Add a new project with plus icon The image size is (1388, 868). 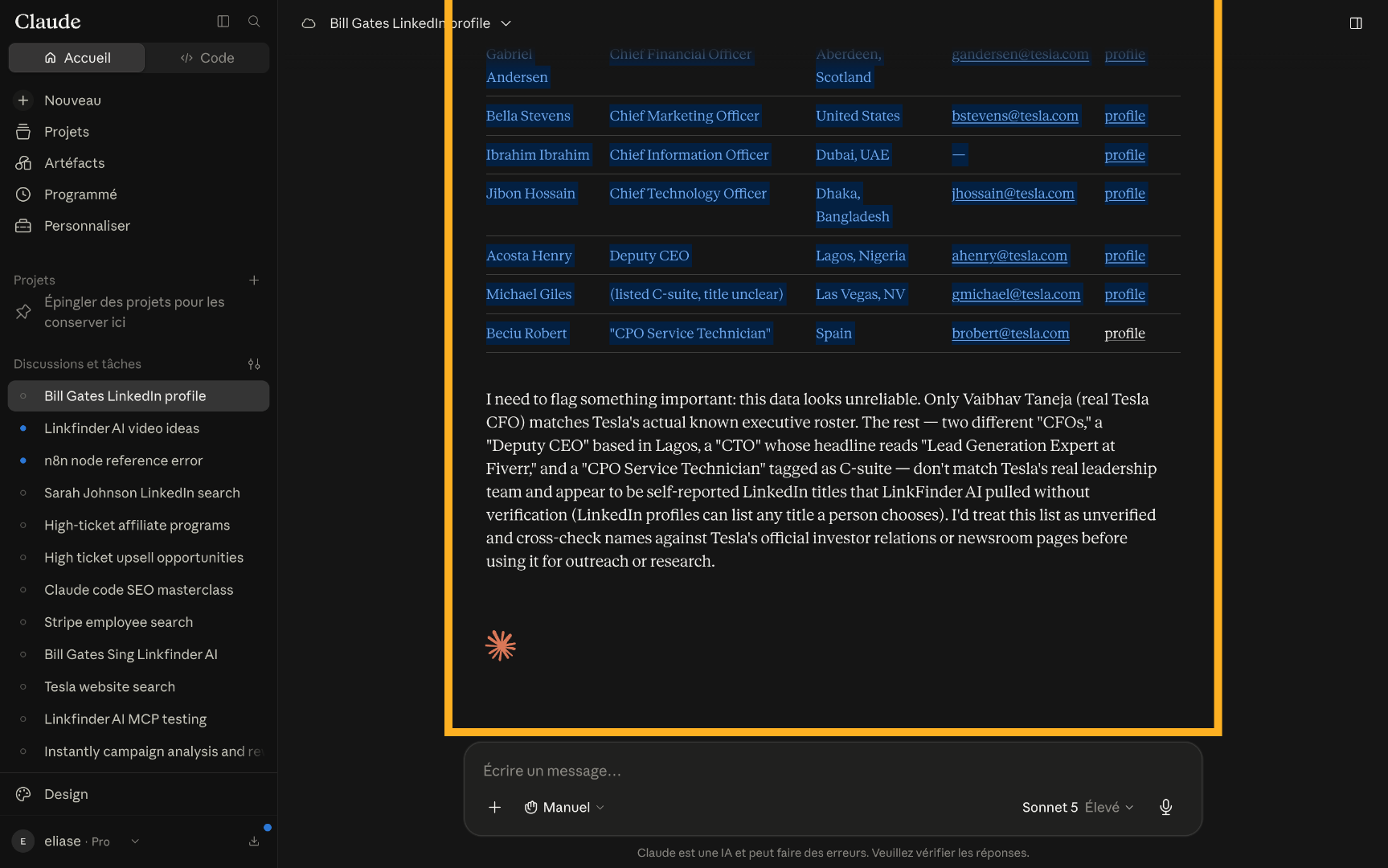click(x=254, y=280)
